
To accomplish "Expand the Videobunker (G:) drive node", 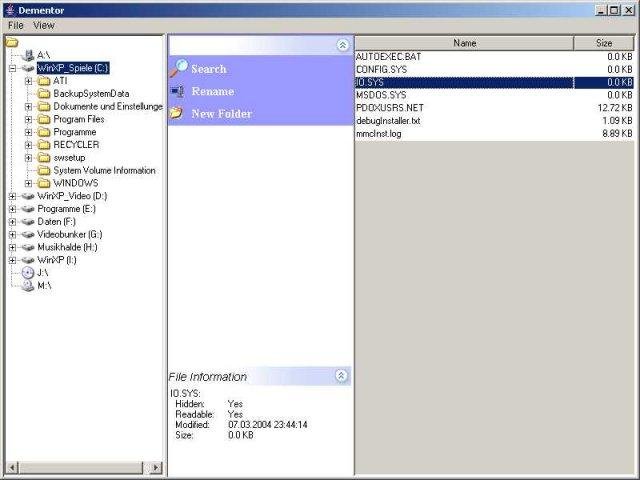I will click(12, 235).
